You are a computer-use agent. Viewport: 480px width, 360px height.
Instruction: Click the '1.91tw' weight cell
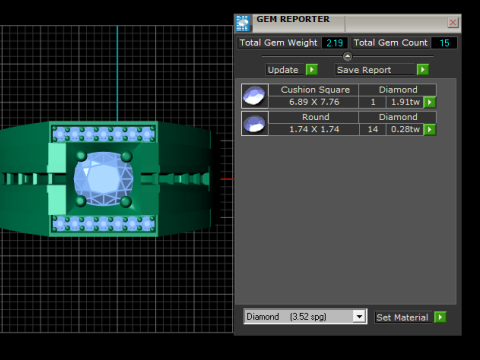tap(405, 102)
